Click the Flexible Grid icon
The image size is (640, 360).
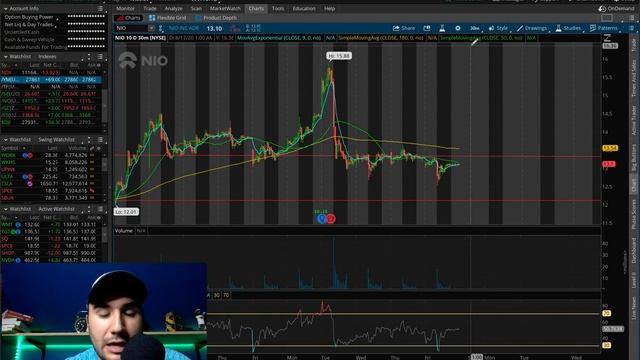[152, 18]
